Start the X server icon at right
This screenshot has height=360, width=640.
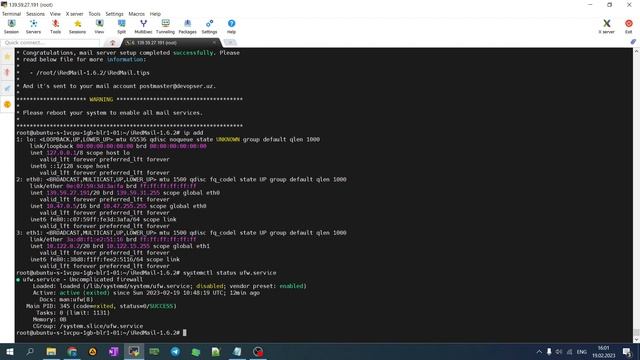coord(607,26)
